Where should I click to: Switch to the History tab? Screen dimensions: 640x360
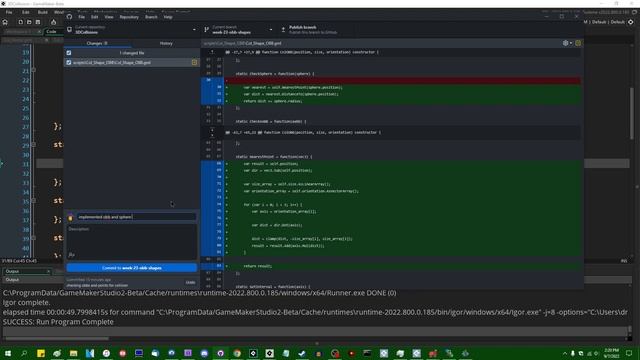coord(166,43)
